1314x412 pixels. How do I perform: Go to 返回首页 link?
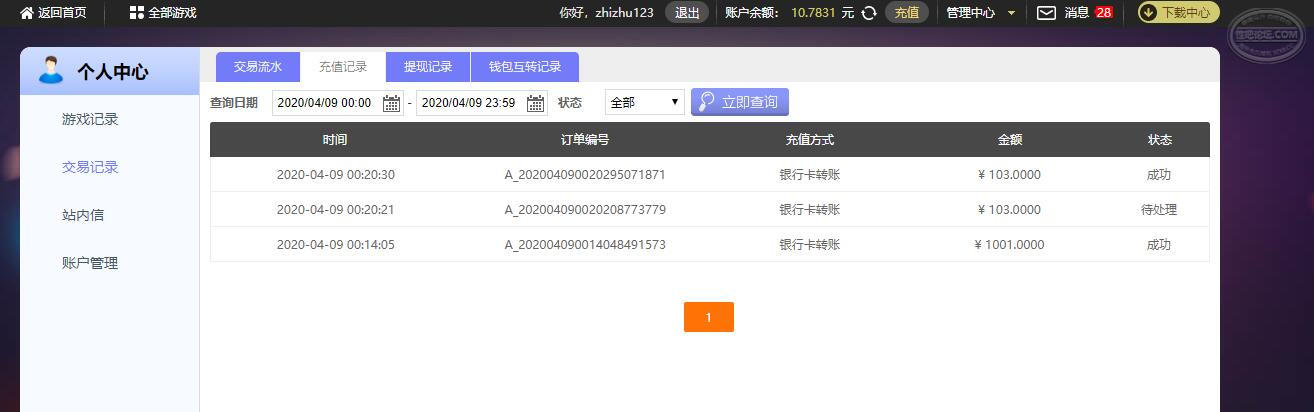tap(62, 13)
